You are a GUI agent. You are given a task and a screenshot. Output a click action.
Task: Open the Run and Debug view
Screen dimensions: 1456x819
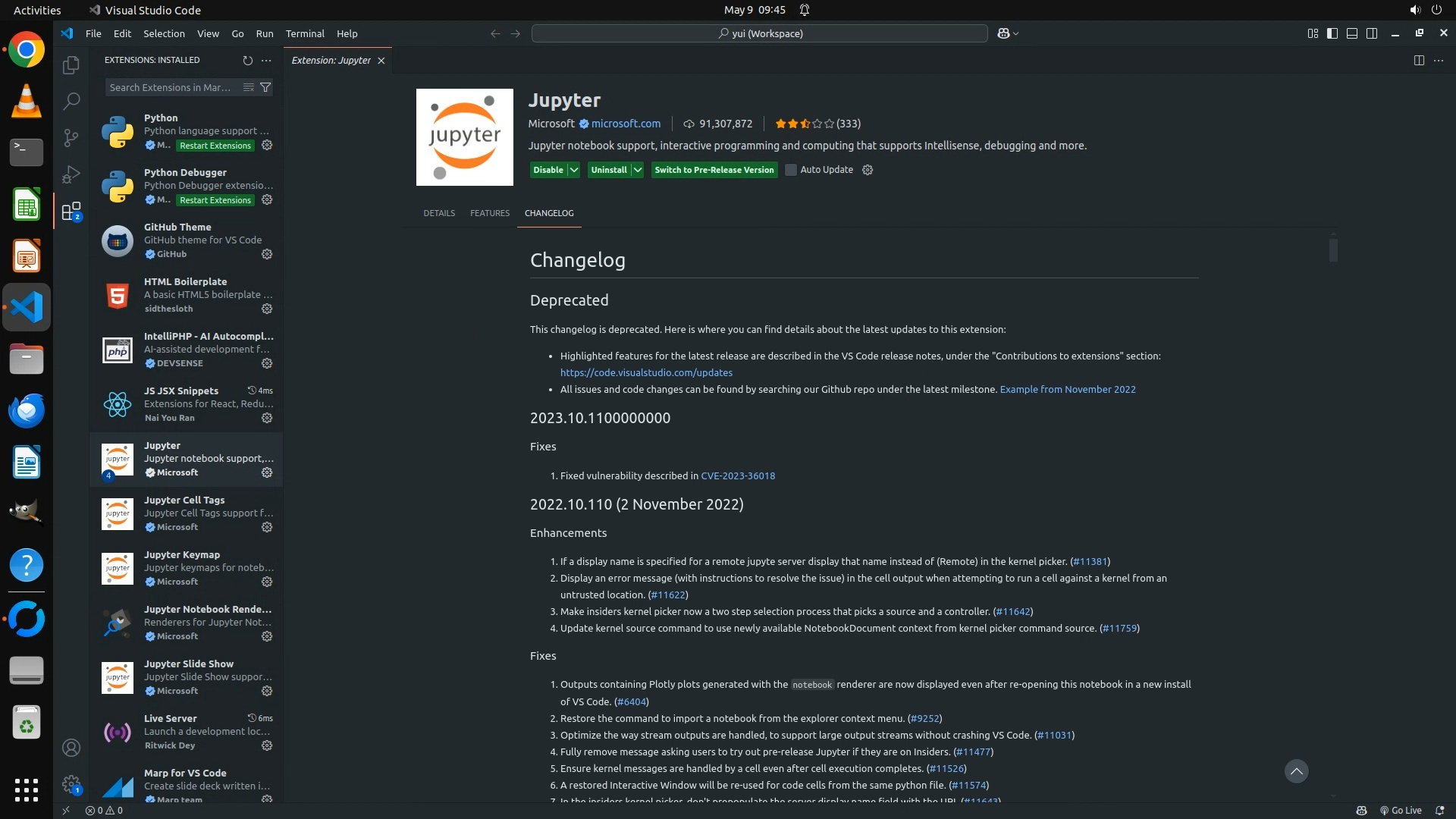pyautogui.click(x=71, y=174)
